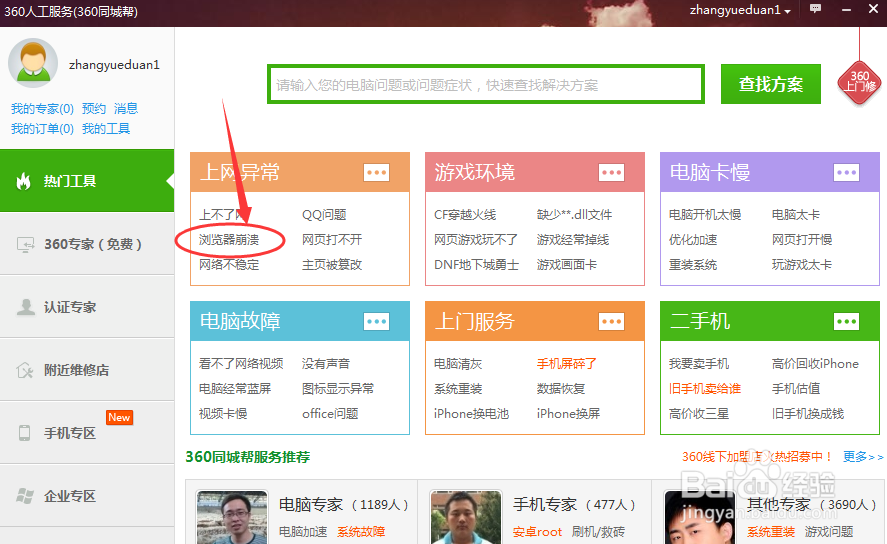Click the person icon beside 认证专家
Screen dimensions: 887x544
25,307
